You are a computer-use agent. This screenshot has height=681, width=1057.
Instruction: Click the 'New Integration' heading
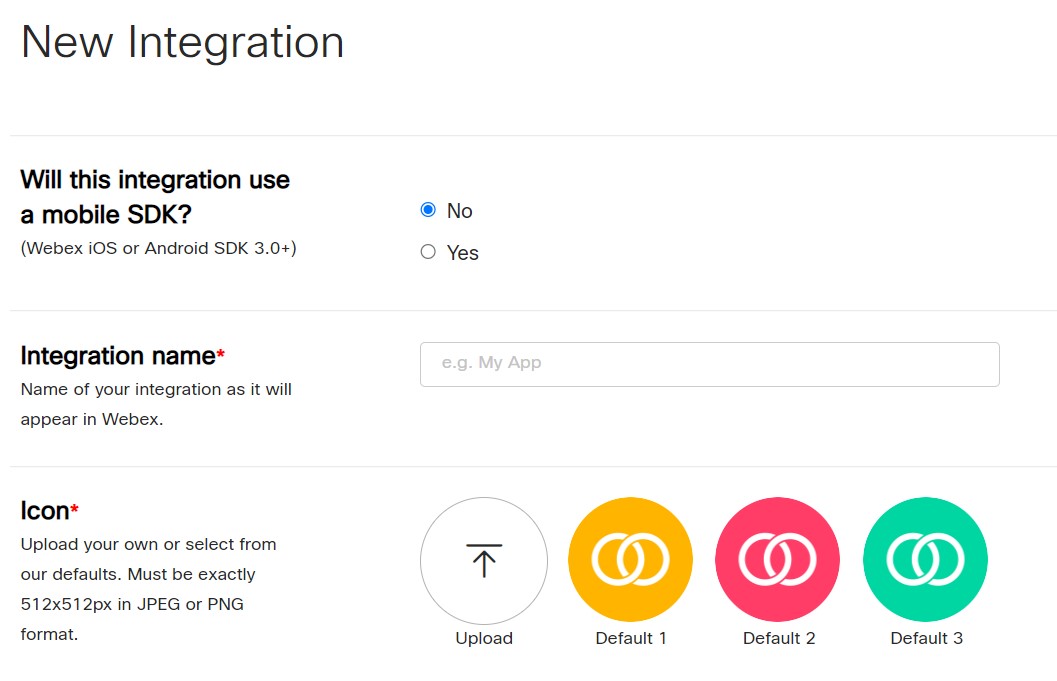point(183,42)
